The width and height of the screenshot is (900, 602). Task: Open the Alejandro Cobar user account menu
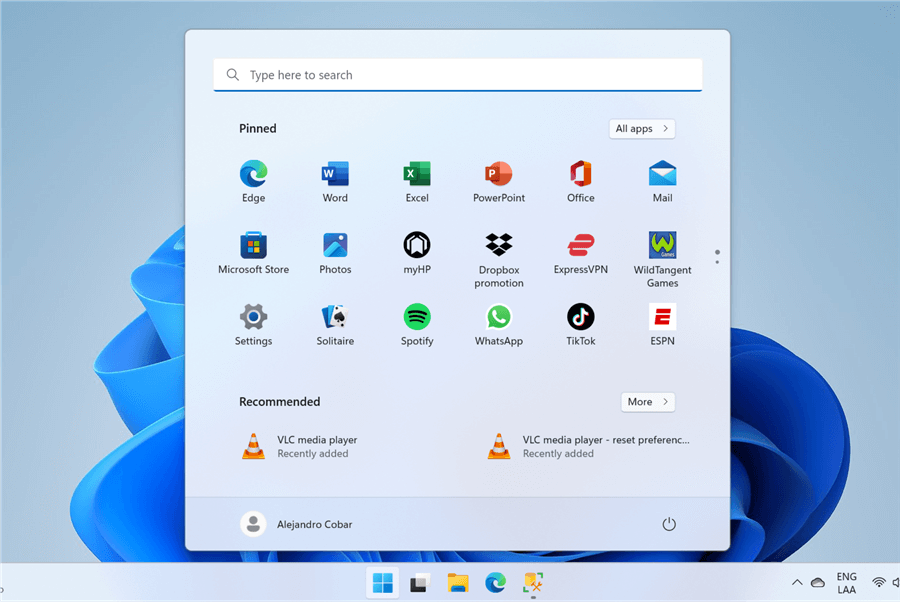[297, 524]
